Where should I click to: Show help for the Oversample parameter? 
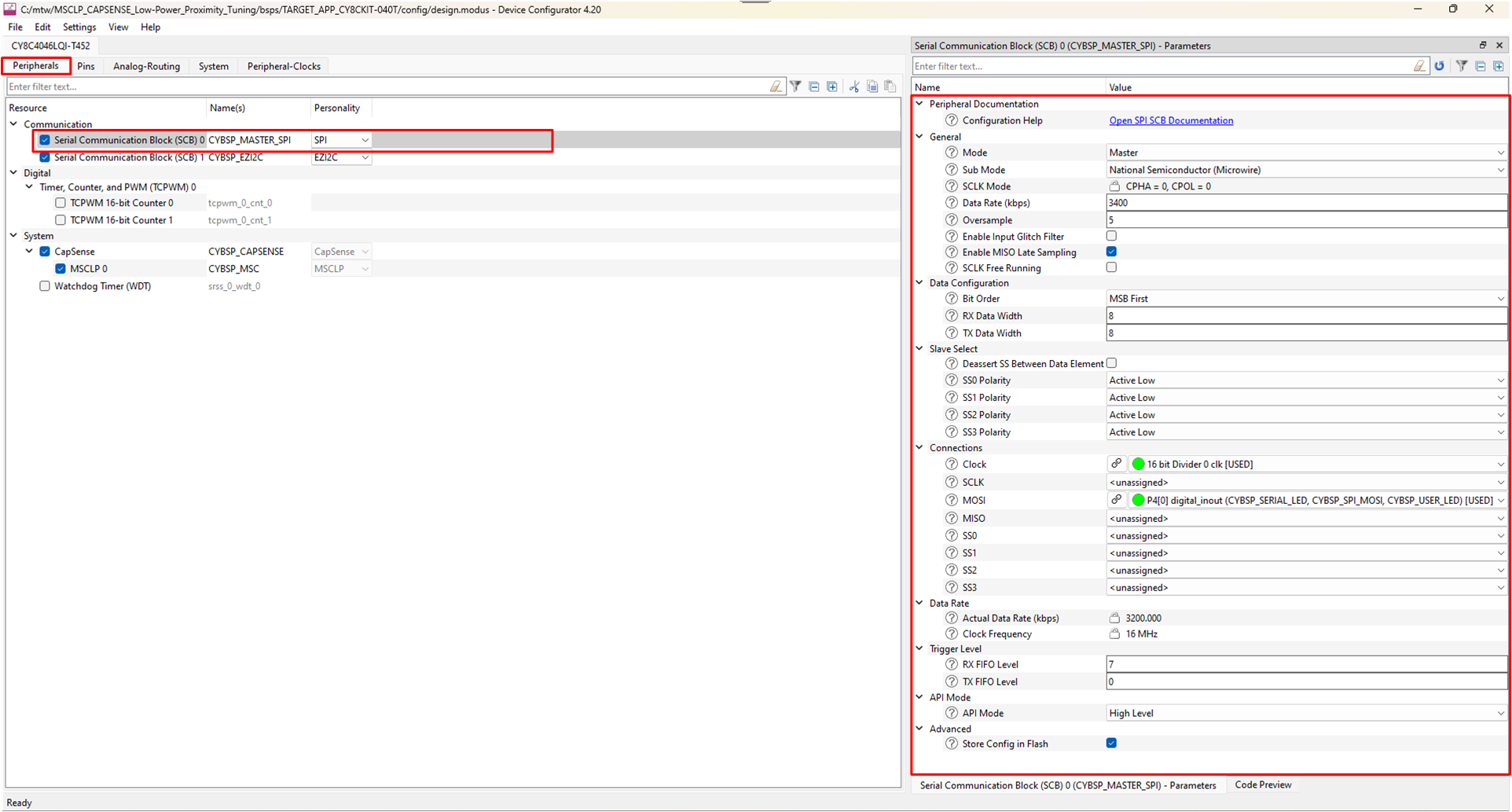pos(952,220)
